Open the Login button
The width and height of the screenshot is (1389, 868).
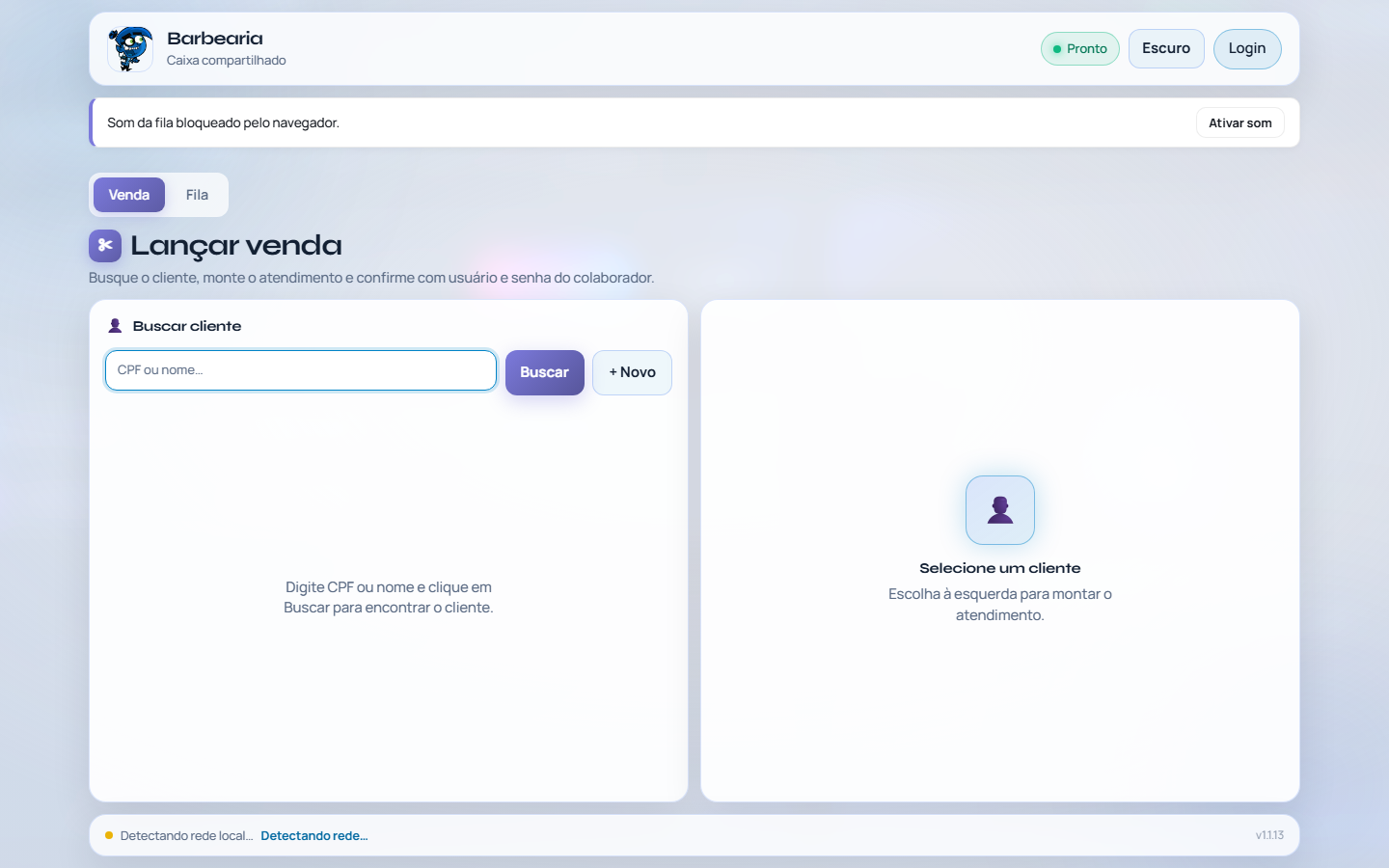[1247, 48]
